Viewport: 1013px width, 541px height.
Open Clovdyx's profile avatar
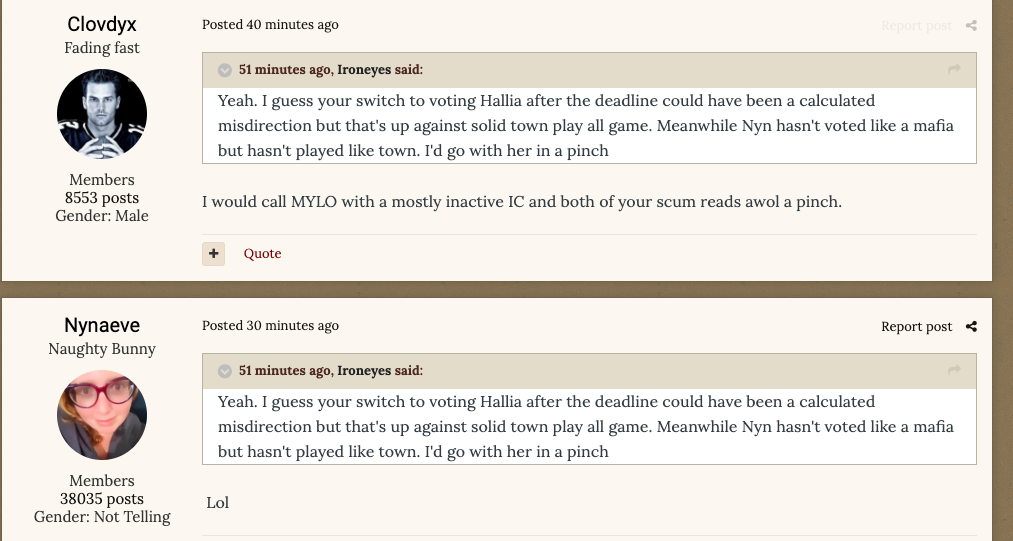pos(102,114)
